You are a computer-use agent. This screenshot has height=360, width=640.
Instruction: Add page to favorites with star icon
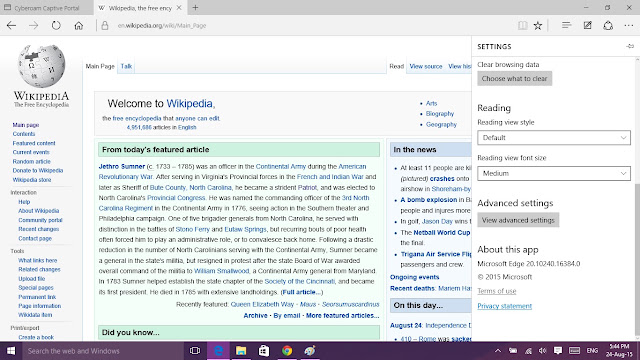click(x=538, y=25)
